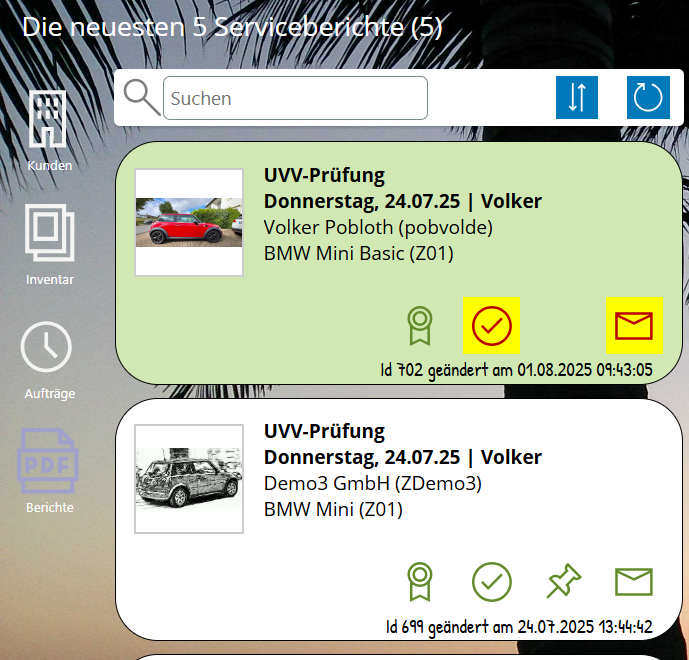Click the green checkmark icon on report 699

[491, 582]
